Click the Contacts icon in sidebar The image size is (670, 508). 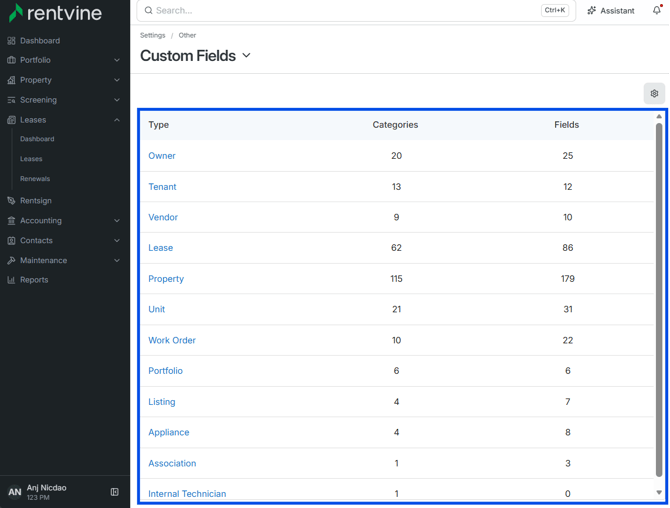tap(12, 241)
